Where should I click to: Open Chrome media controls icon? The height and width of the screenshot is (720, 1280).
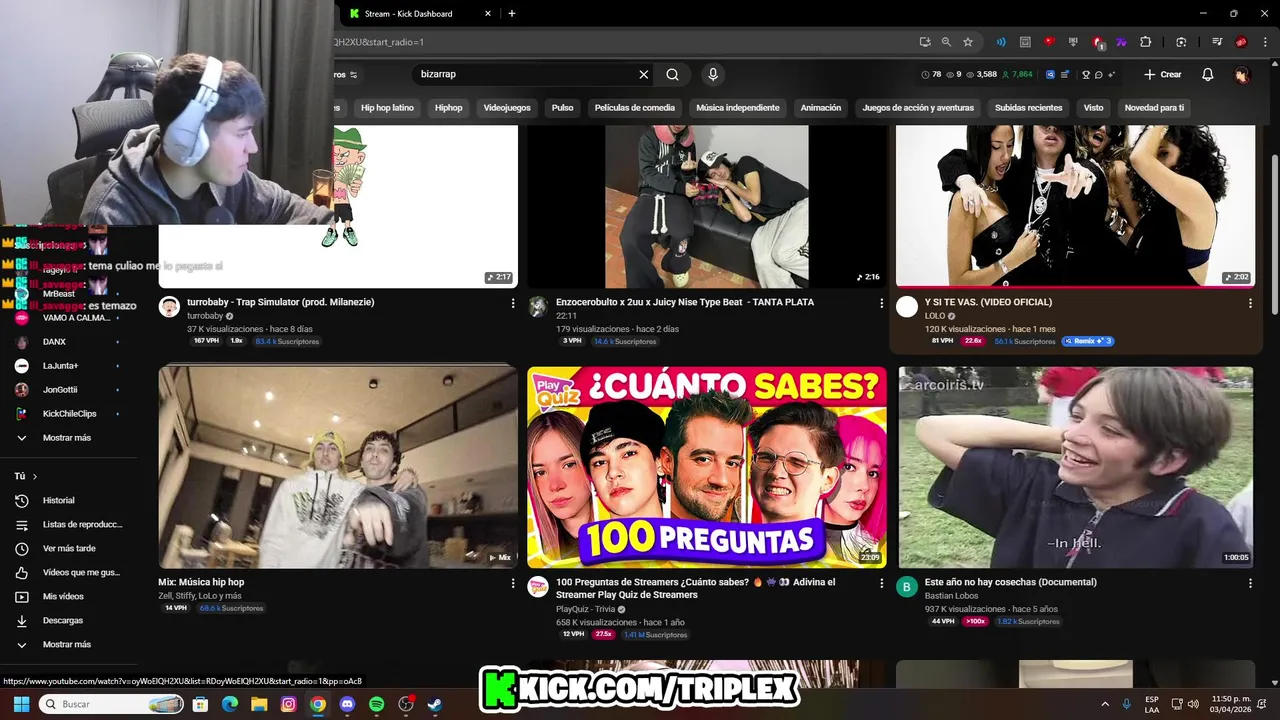tap(1218, 42)
